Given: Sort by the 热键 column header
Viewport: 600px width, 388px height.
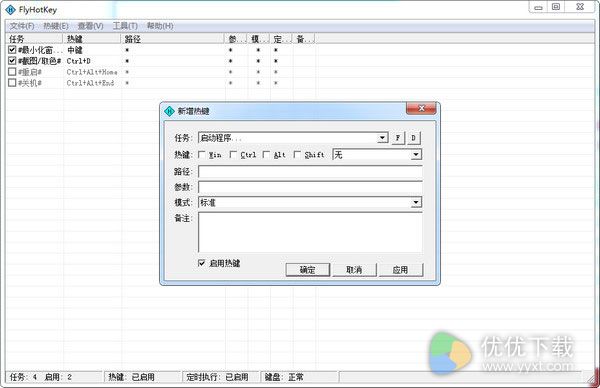Looking at the screenshot, I should [92, 39].
